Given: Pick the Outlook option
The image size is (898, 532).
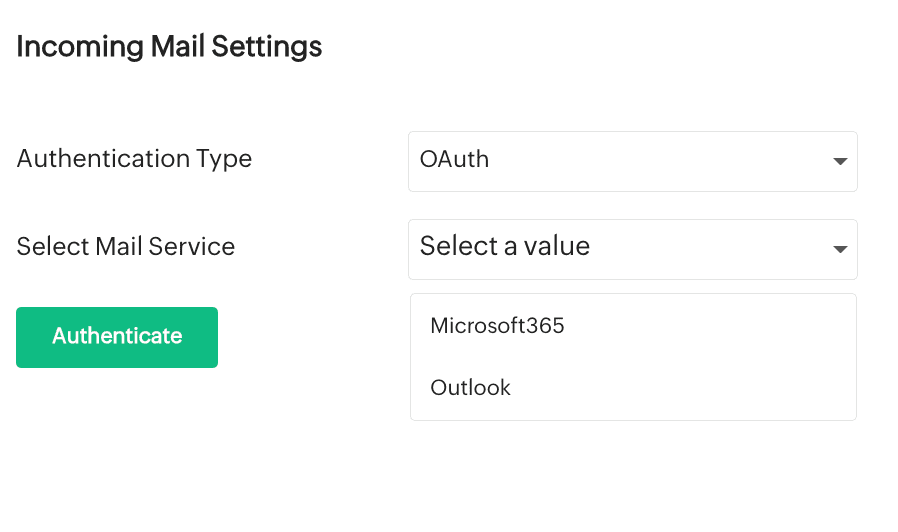Looking at the screenshot, I should 470,388.
